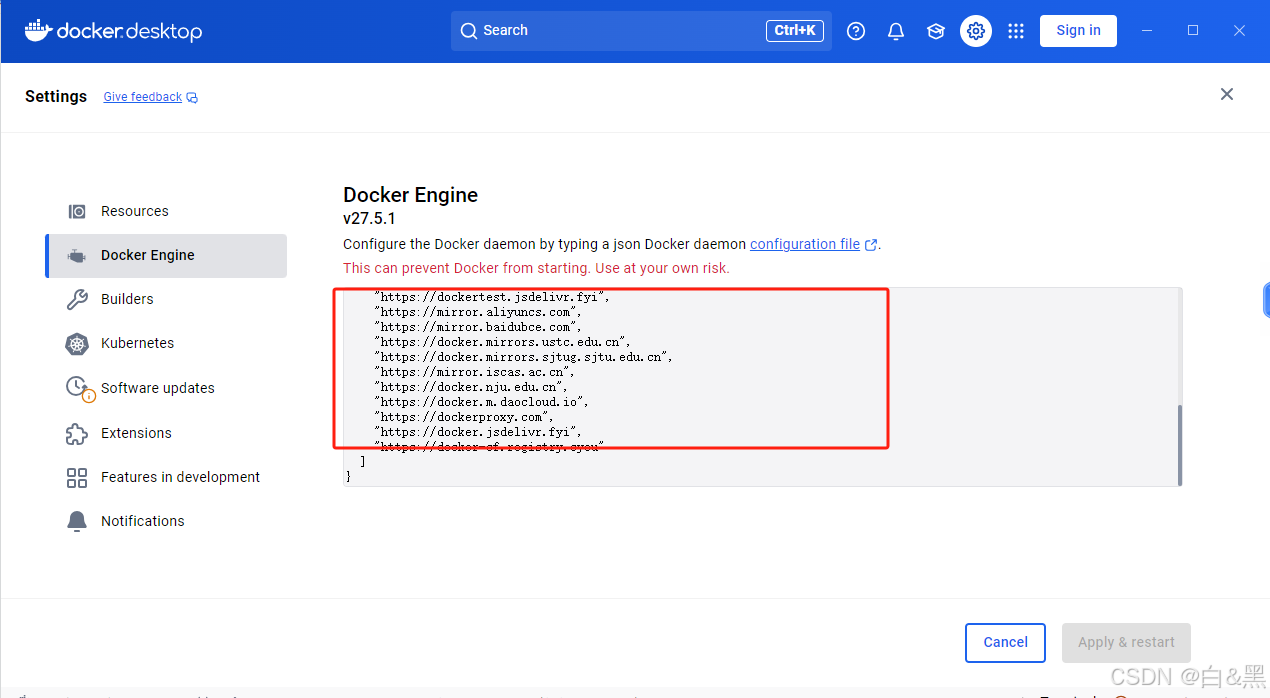Open the help question-mark icon in title bar
This screenshot has height=698, width=1270.
(855, 30)
